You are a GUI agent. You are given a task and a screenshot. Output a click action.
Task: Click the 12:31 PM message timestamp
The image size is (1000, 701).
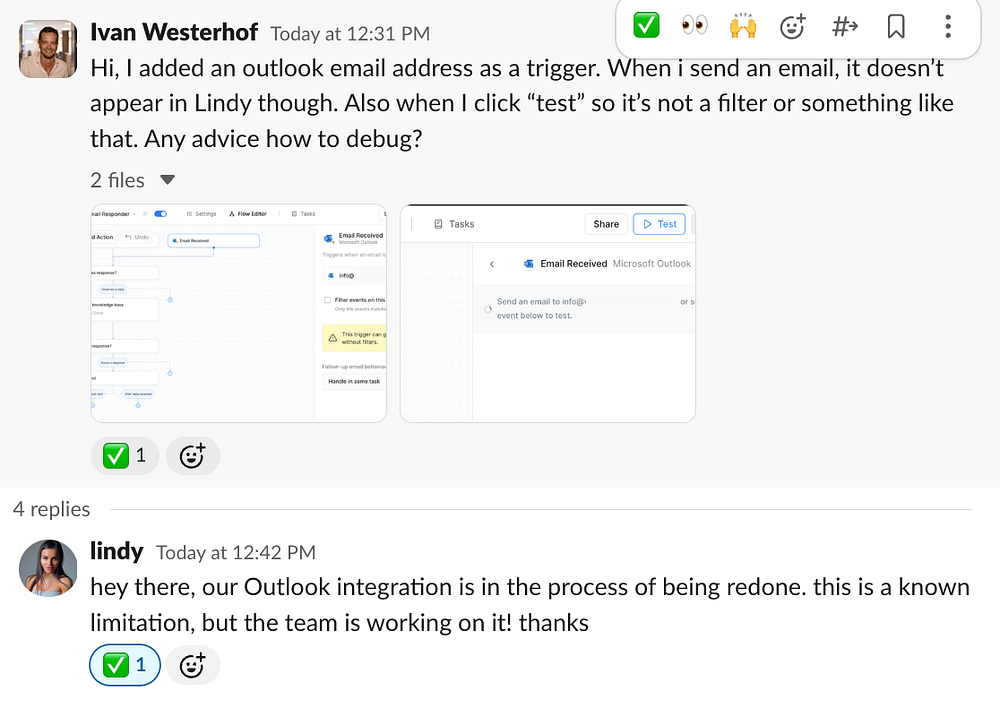tap(350, 34)
